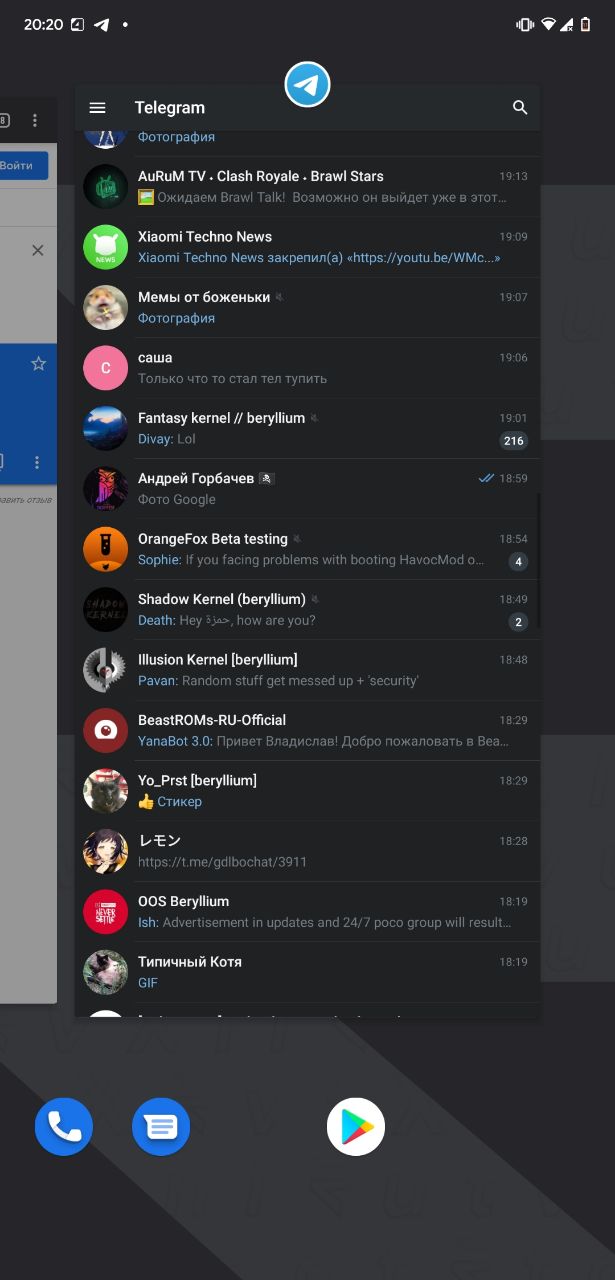This screenshot has width=615, height=1280.
Task: Launch the Messages app from the dock
Action: pyautogui.click(x=161, y=1127)
